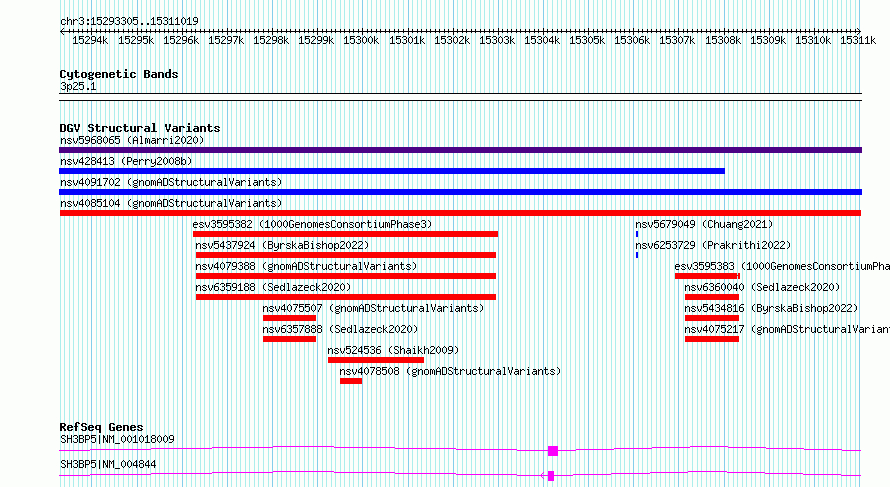890x487 pixels.
Task: Click the DGV Structural Variants track title
Action: pos(140,128)
